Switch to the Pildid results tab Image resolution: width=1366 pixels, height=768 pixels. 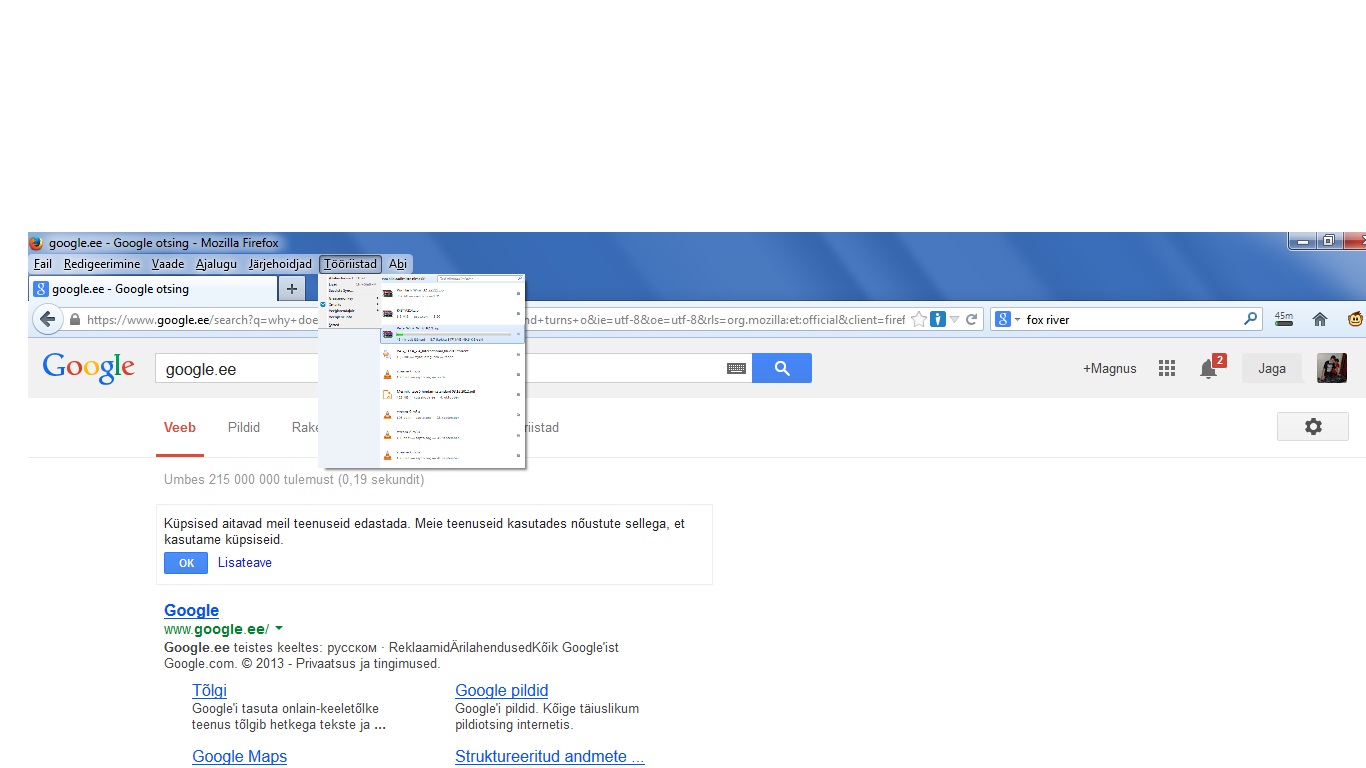[244, 428]
